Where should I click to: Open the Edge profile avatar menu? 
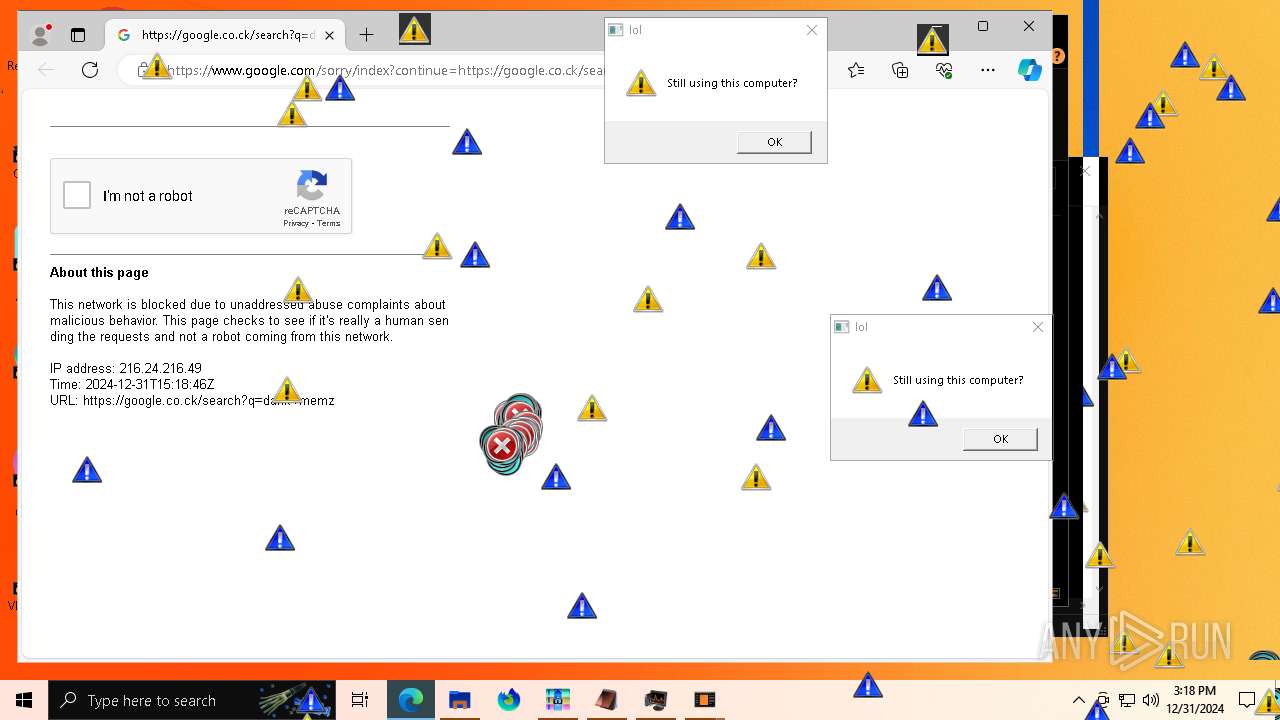point(41,35)
